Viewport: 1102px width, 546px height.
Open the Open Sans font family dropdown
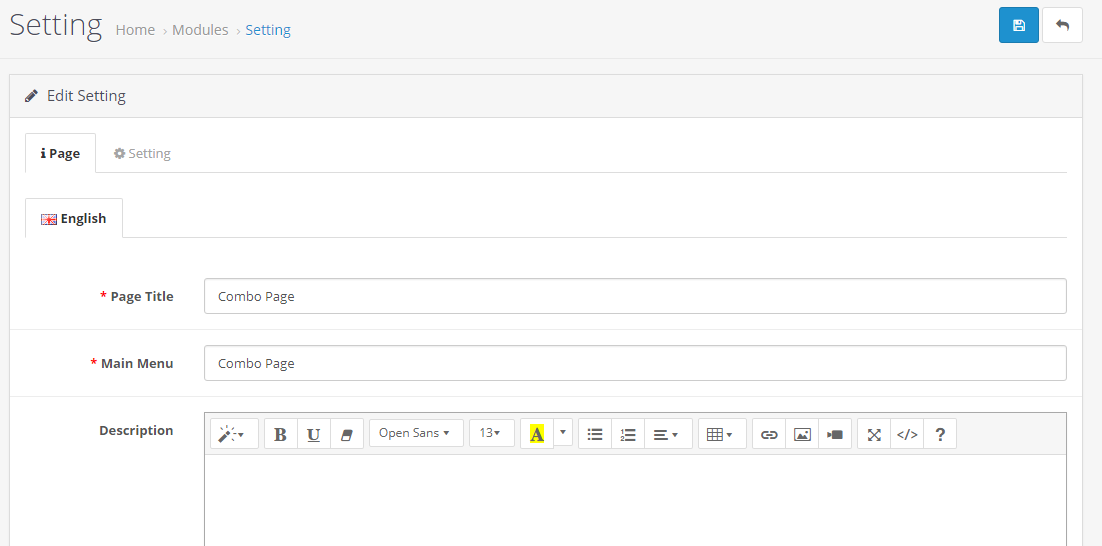tap(416, 433)
